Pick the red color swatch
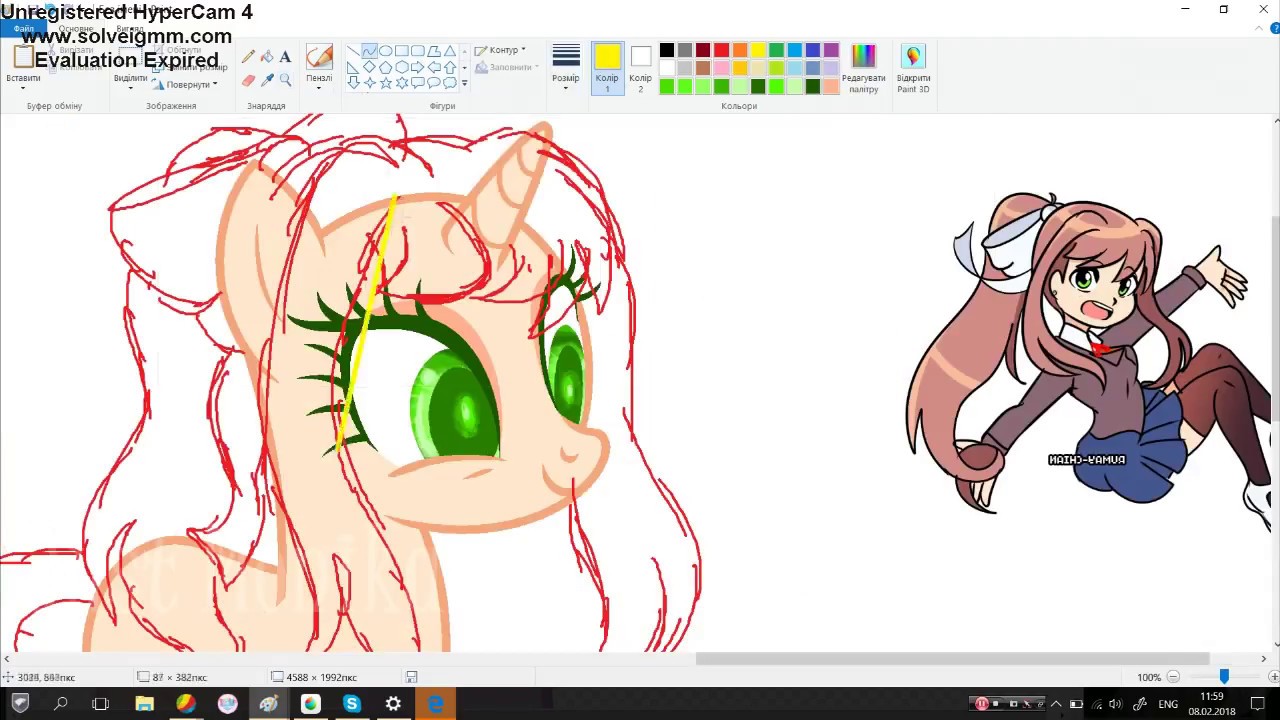This screenshot has width=1280, height=720. point(721,50)
